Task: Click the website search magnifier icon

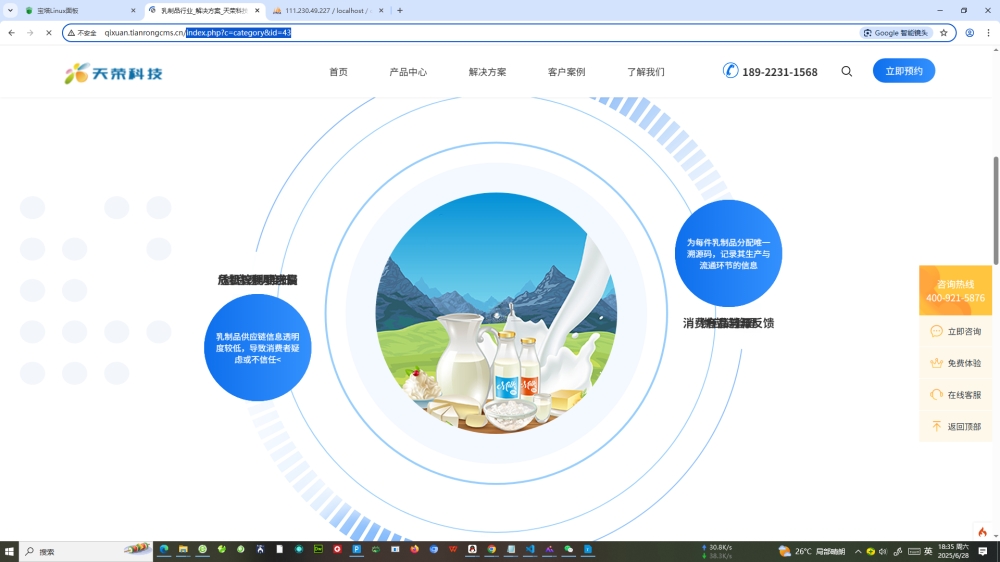Action: [x=846, y=71]
